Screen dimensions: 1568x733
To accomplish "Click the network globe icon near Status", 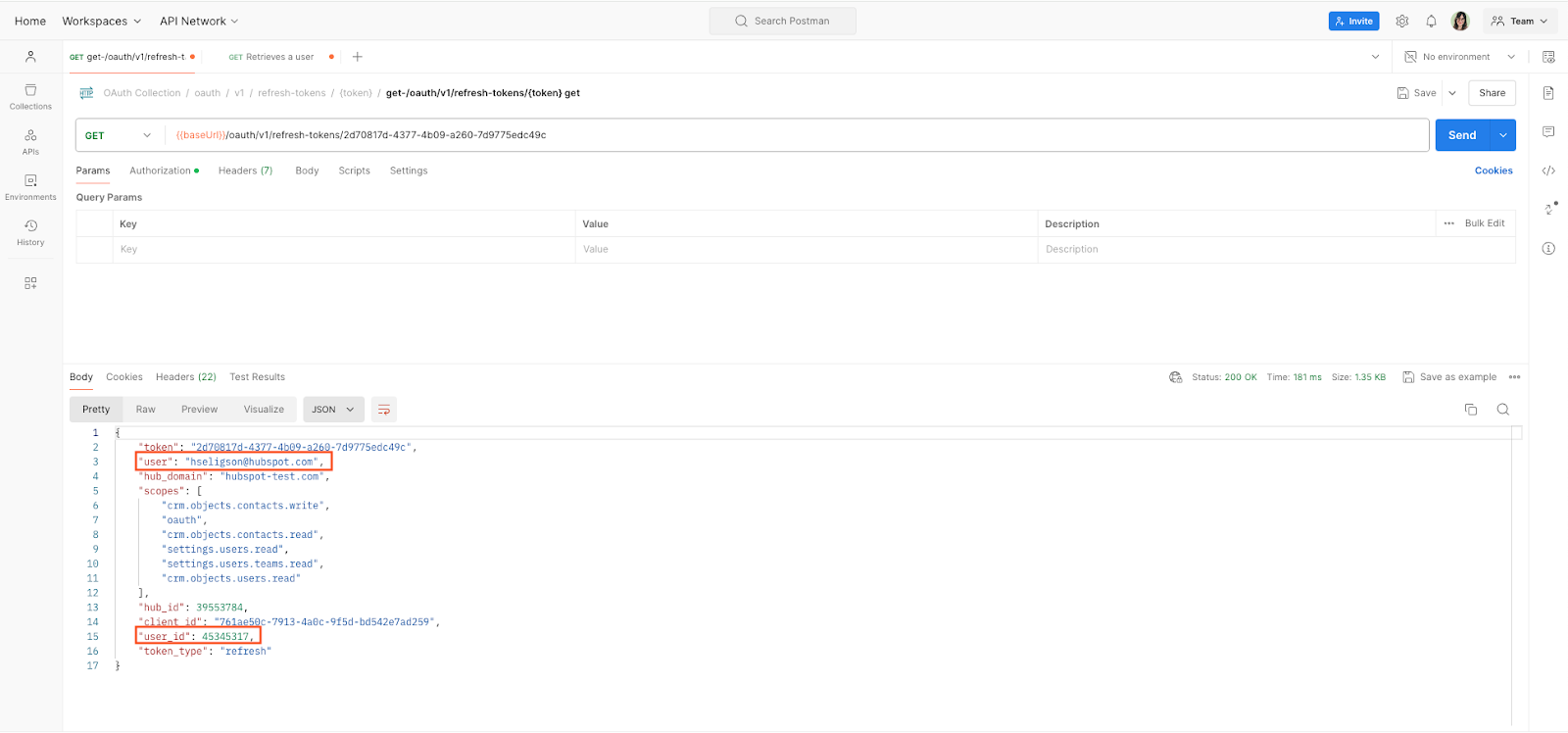I will click(1176, 377).
